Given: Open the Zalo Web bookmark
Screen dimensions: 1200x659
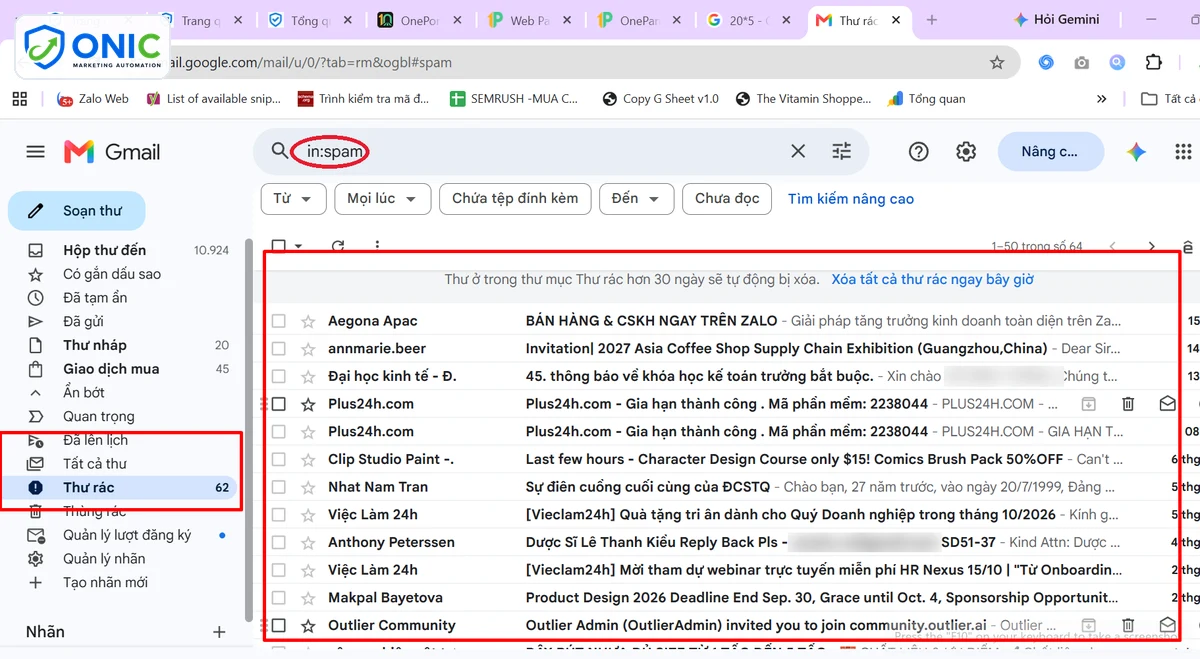Looking at the screenshot, I should click(x=92, y=99).
